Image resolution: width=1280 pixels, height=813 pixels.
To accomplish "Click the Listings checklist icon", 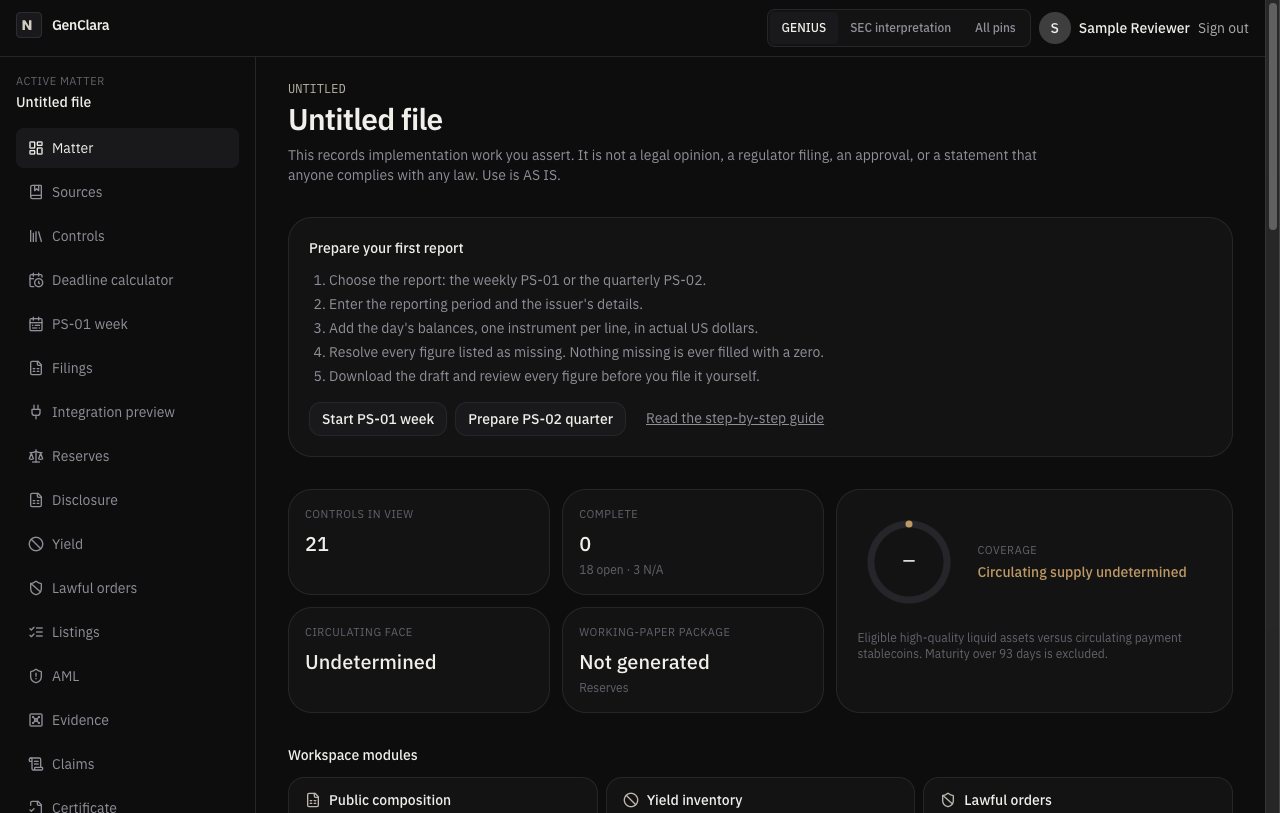I will click(36, 632).
